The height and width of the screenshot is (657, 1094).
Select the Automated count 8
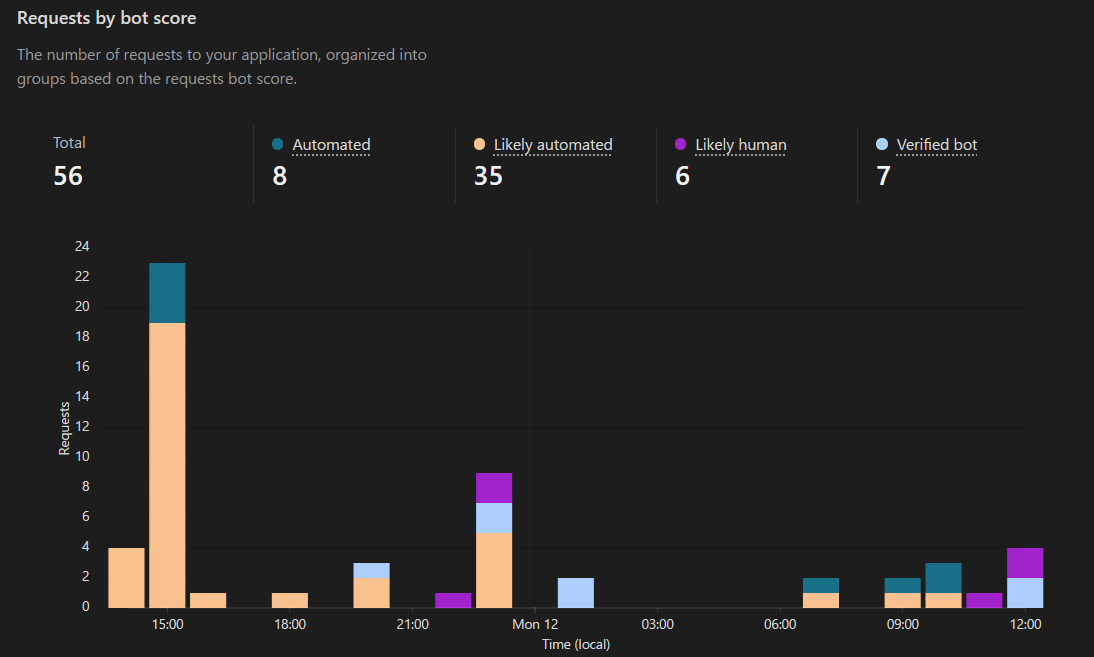click(280, 176)
